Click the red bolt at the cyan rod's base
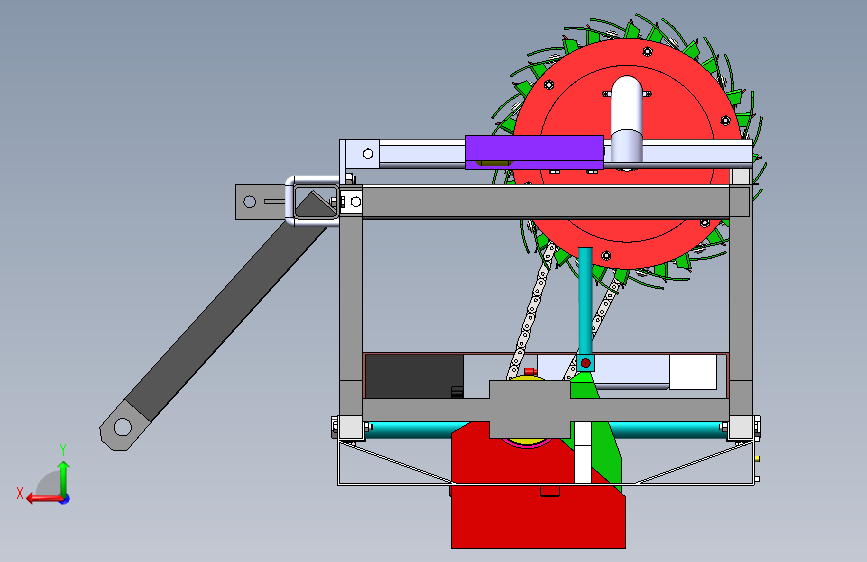867x562 pixels. (586, 363)
